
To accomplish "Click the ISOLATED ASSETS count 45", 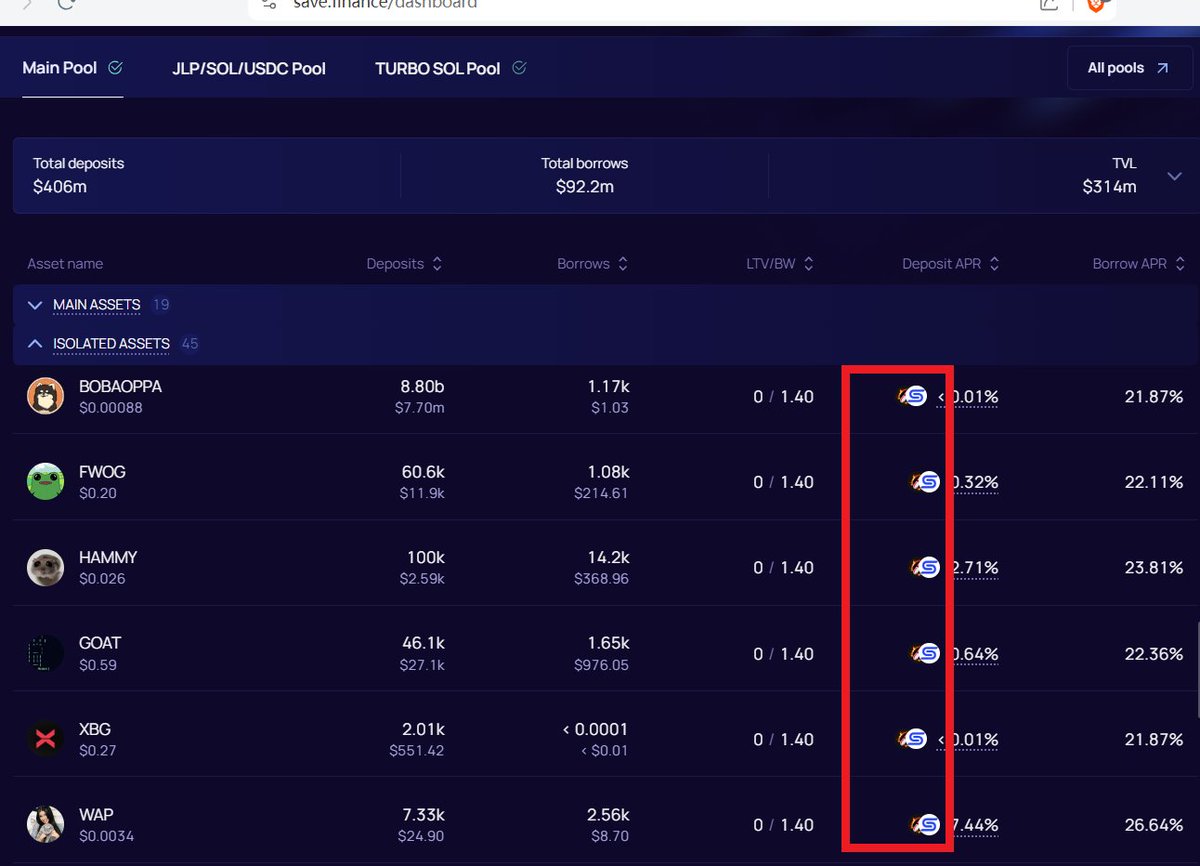I will 190,343.
